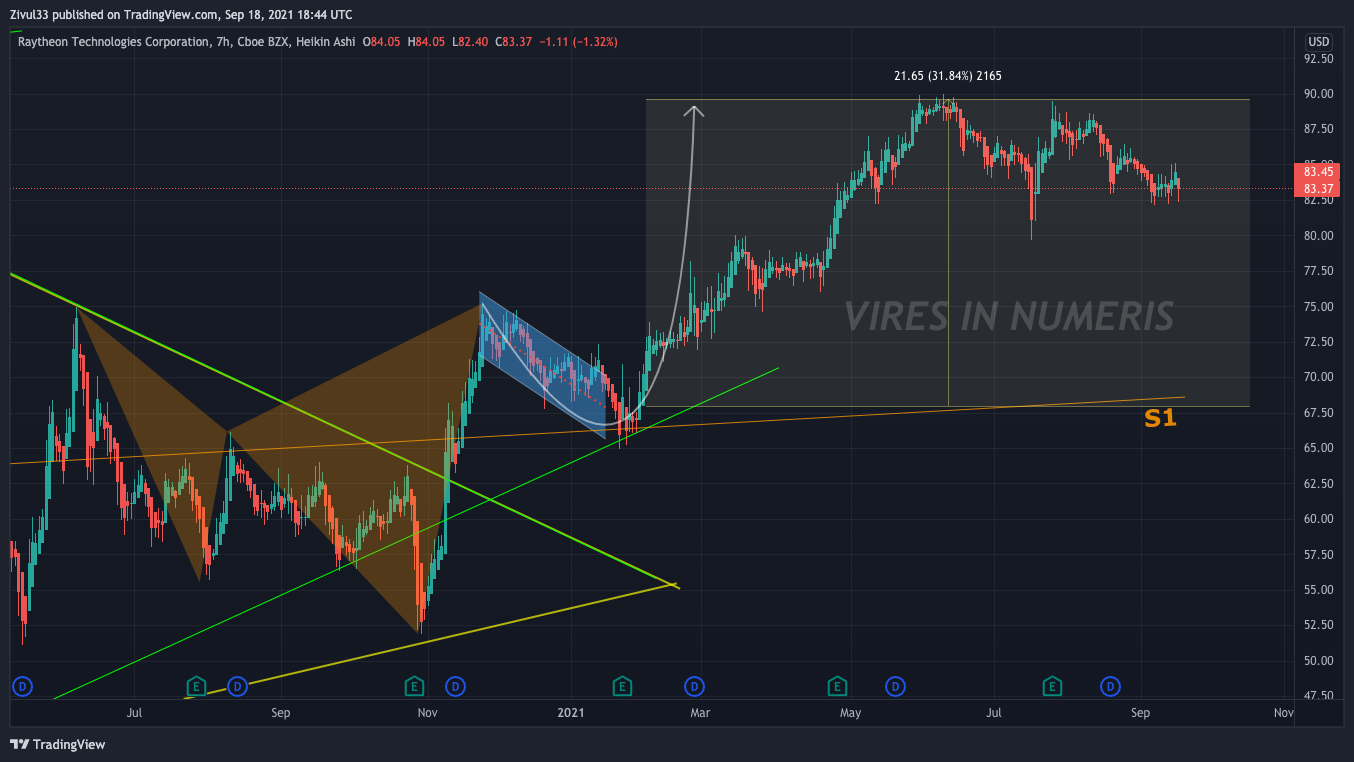Image resolution: width=1354 pixels, height=762 pixels.
Task: Click the −1.11 (−1.32%) change value
Action: (578, 42)
